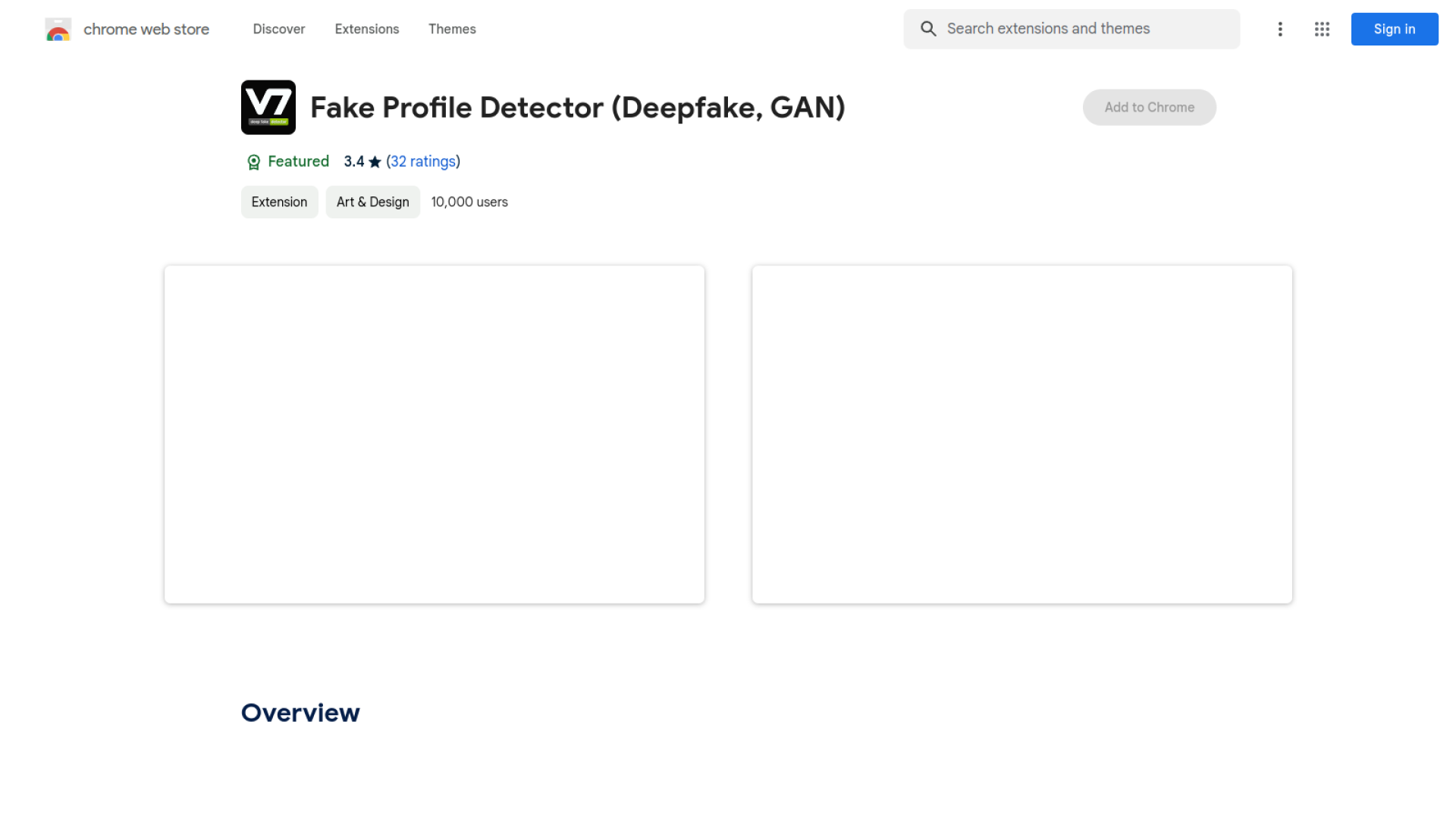Click the Fake Profile Detector extension icon
This screenshot has width=1456, height=819.
pos(268,107)
